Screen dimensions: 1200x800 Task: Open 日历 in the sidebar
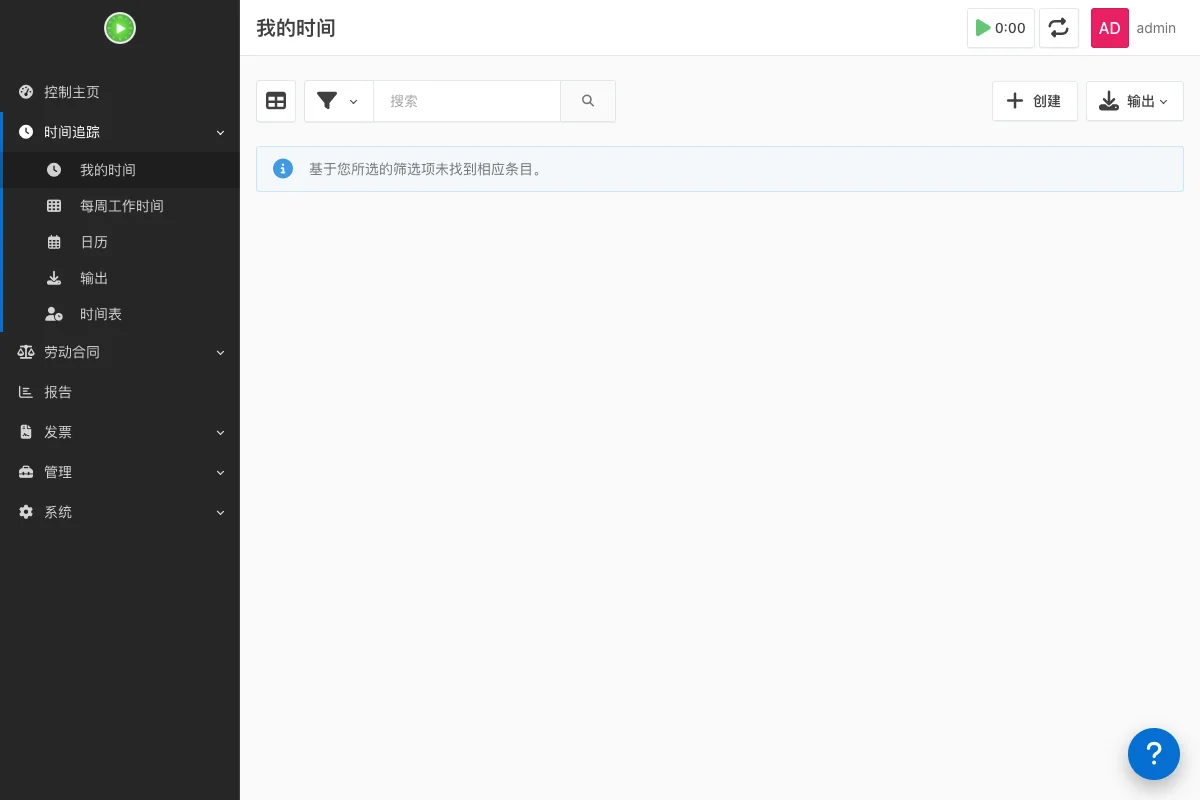click(x=120, y=242)
